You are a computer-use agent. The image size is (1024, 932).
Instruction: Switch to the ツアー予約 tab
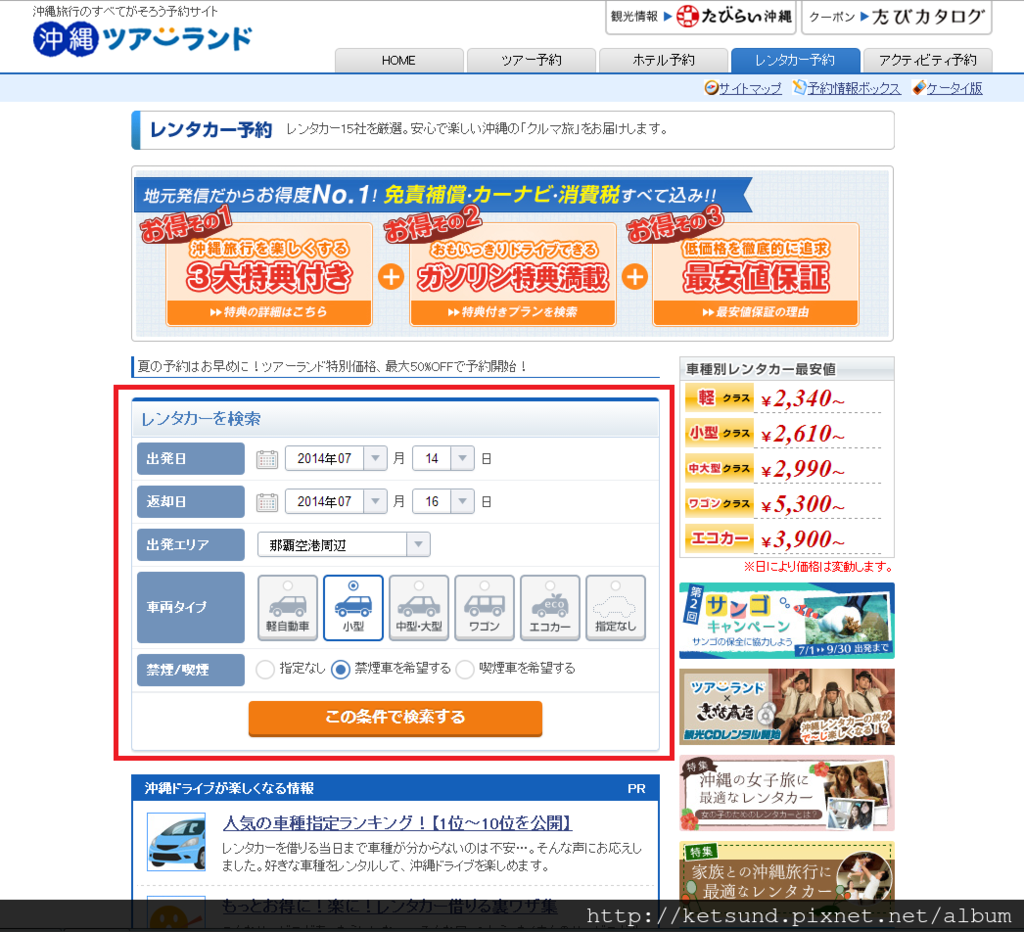click(x=531, y=60)
